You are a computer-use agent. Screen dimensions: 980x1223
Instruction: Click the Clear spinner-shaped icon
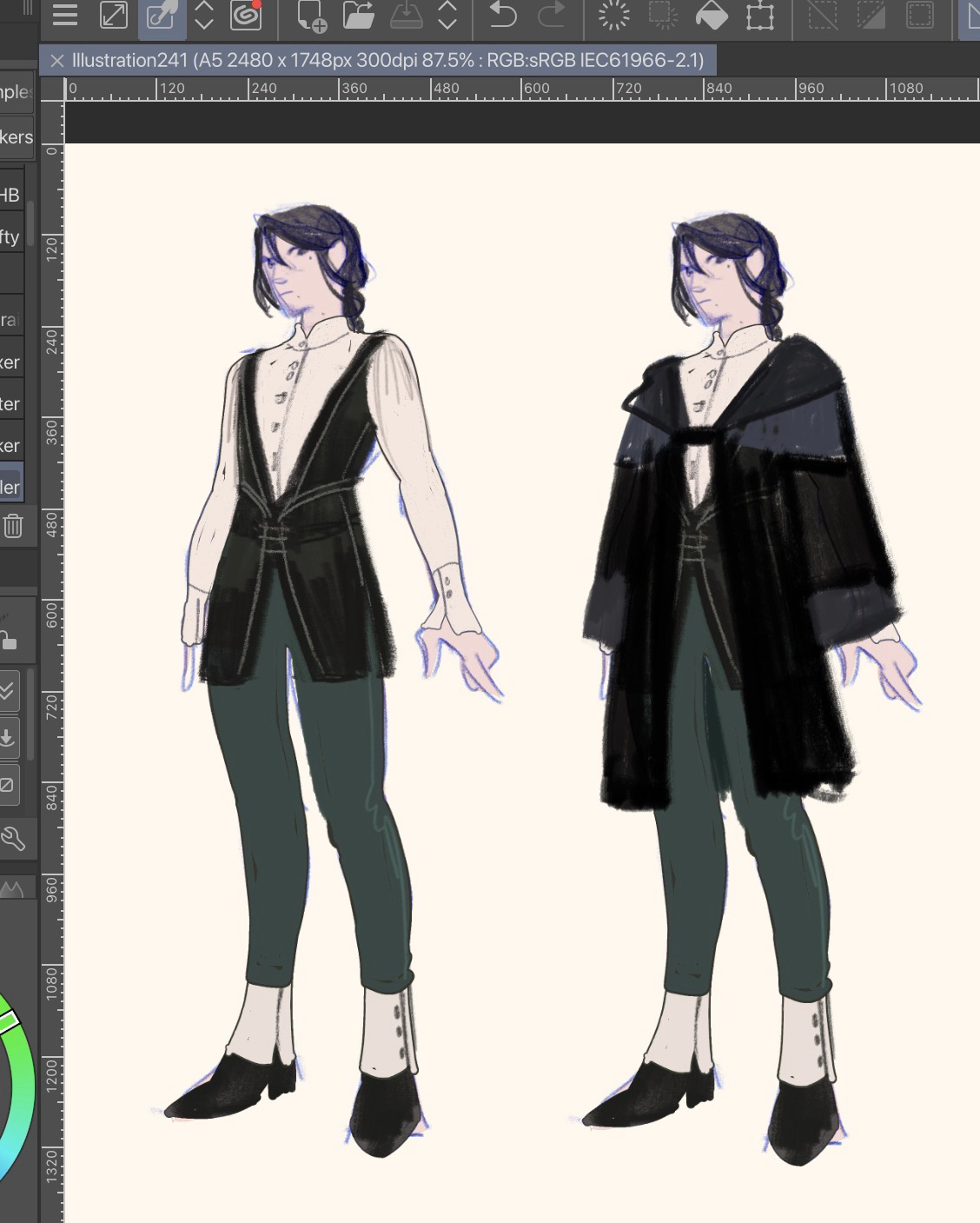click(x=614, y=15)
